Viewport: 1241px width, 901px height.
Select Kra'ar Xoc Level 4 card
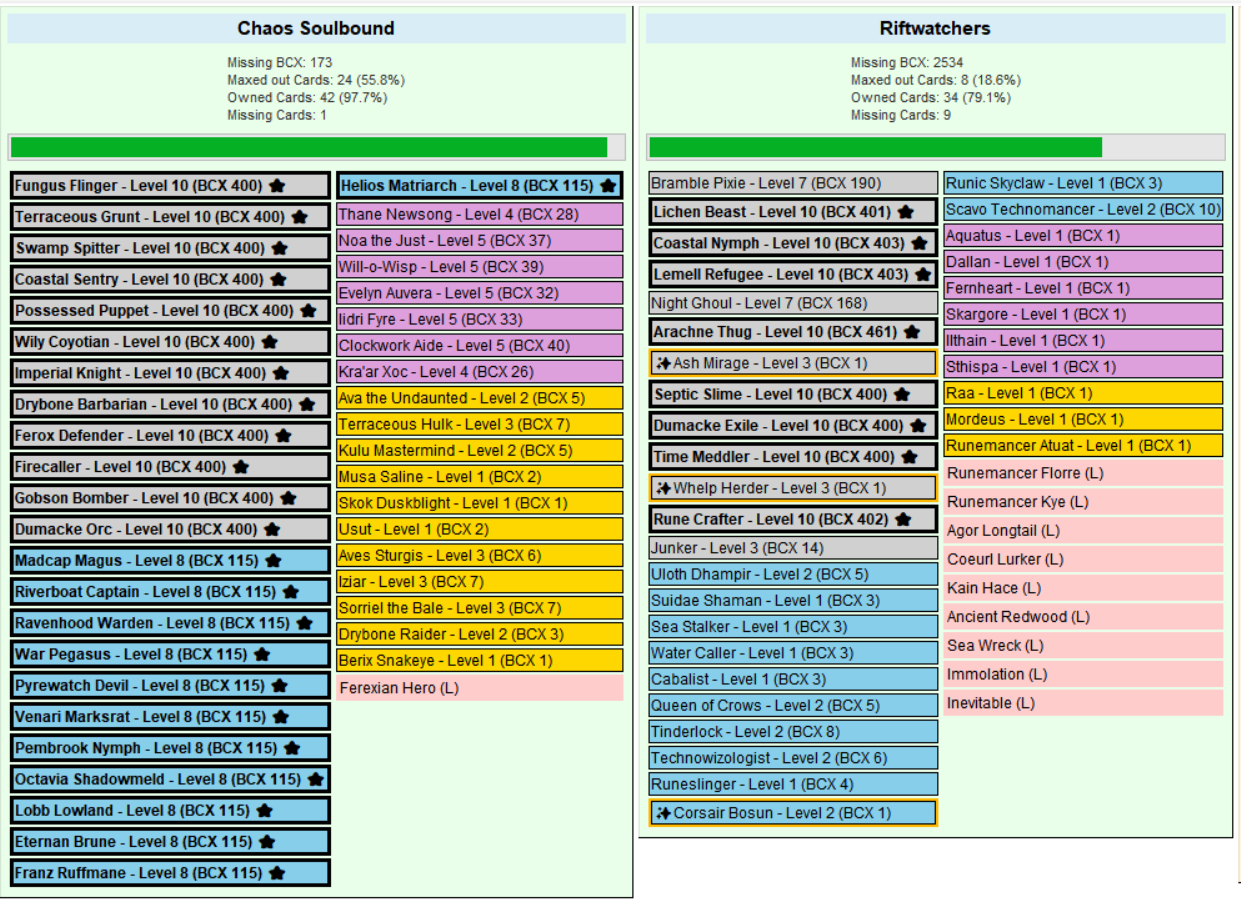click(480, 372)
